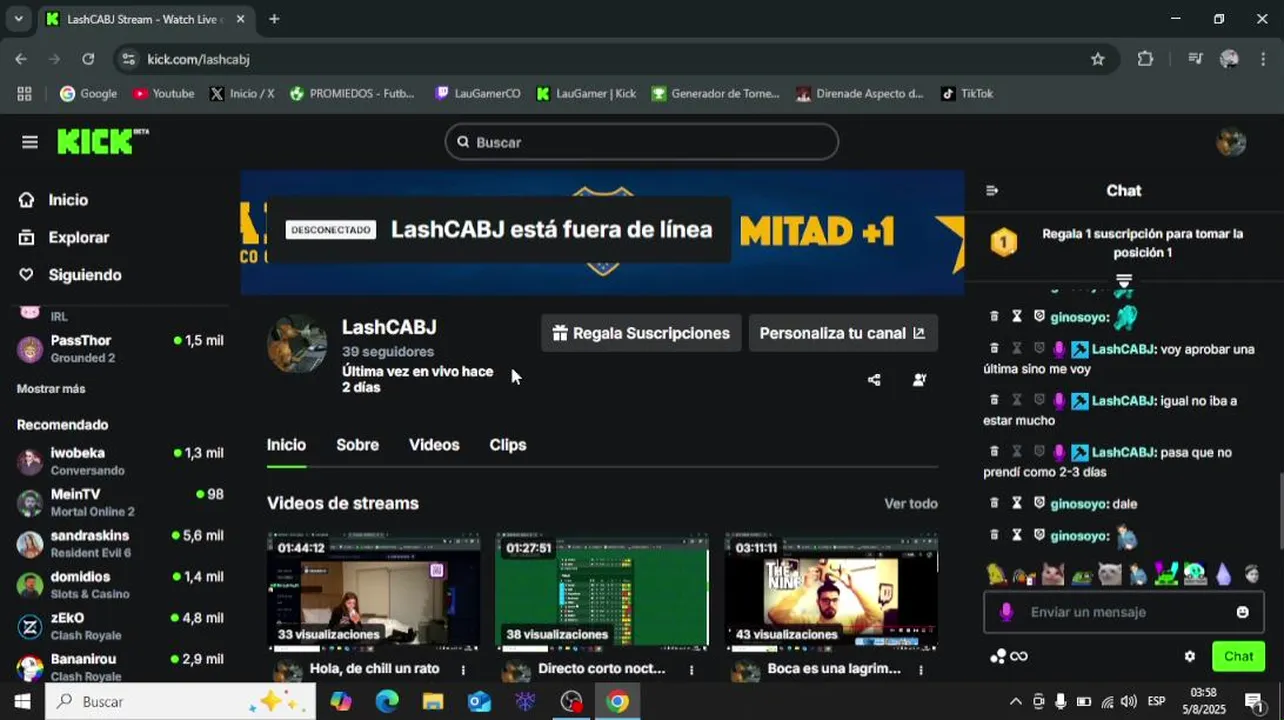
Task: Open the Kick hamburger sidebar menu
Action: click(x=30, y=142)
